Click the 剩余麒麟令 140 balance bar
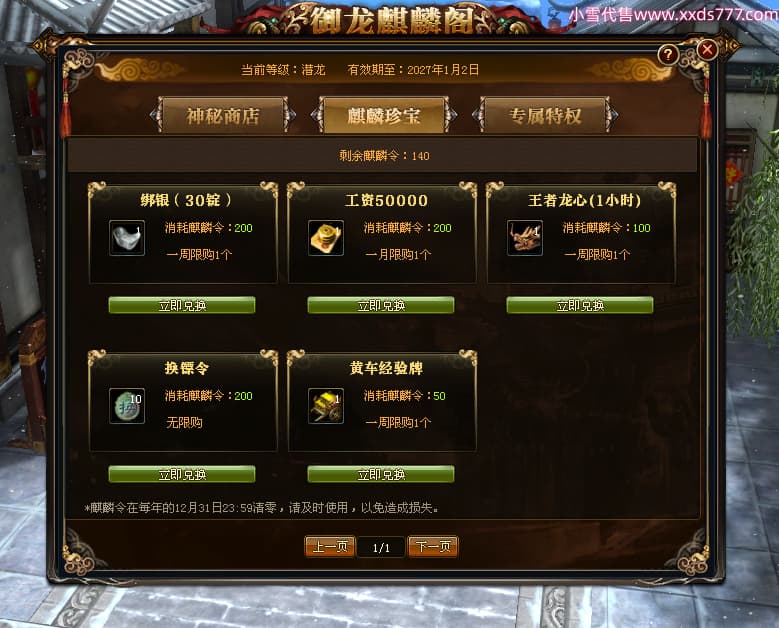Image resolution: width=779 pixels, height=628 pixels. pos(383,156)
